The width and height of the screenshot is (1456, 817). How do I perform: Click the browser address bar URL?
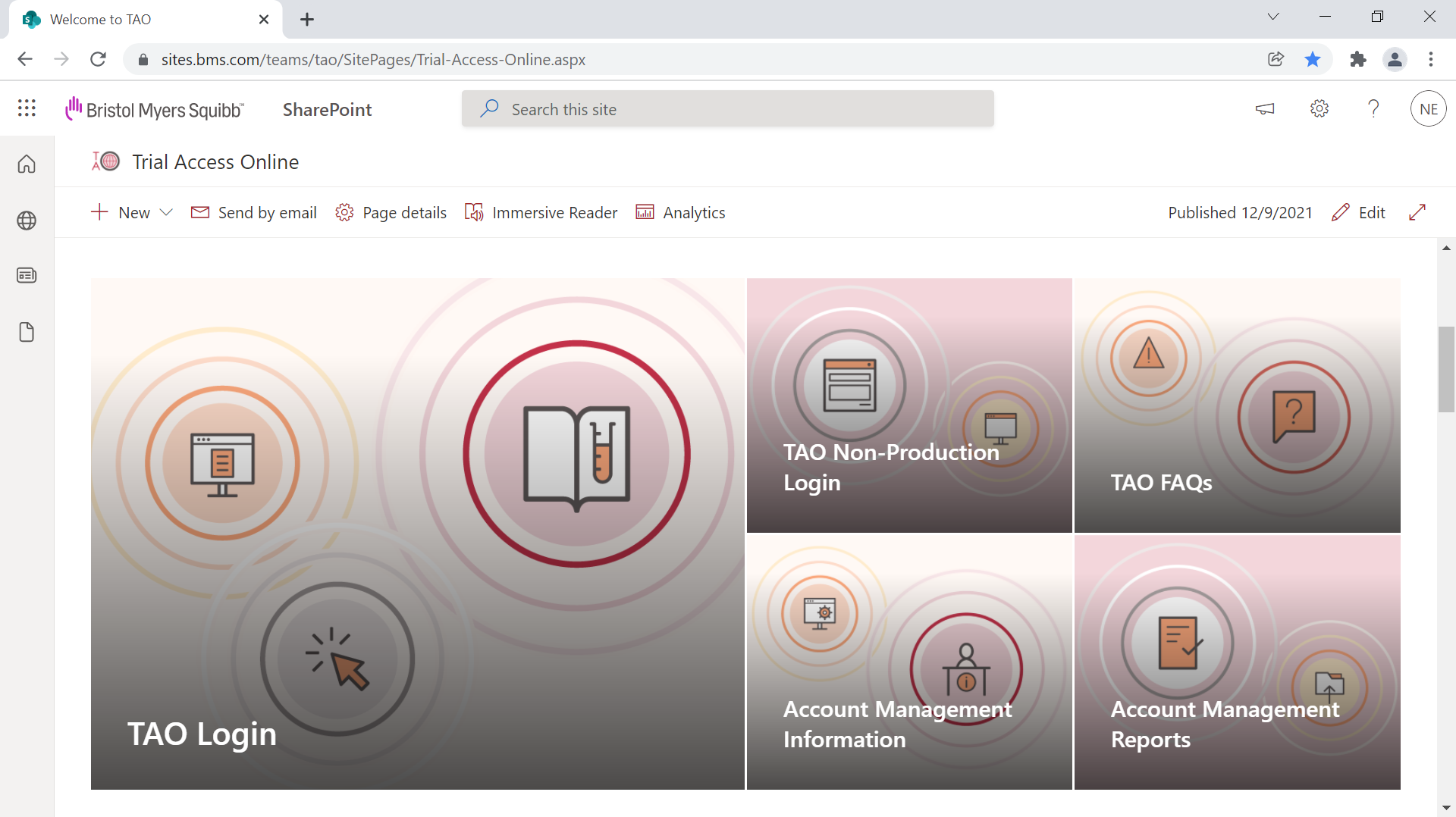(x=373, y=59)
